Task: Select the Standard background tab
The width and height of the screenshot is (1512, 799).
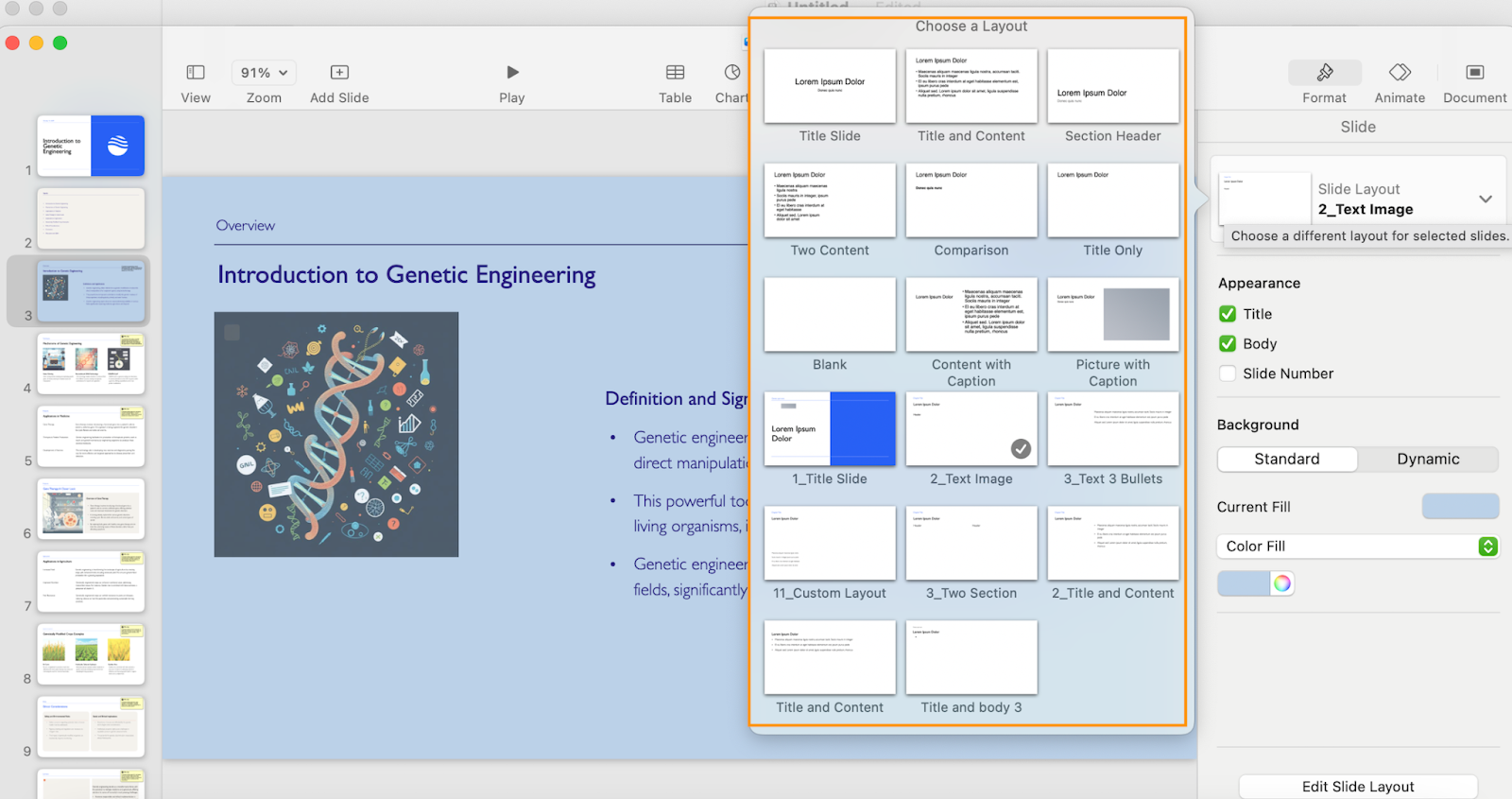Action: click(1287, 460)
